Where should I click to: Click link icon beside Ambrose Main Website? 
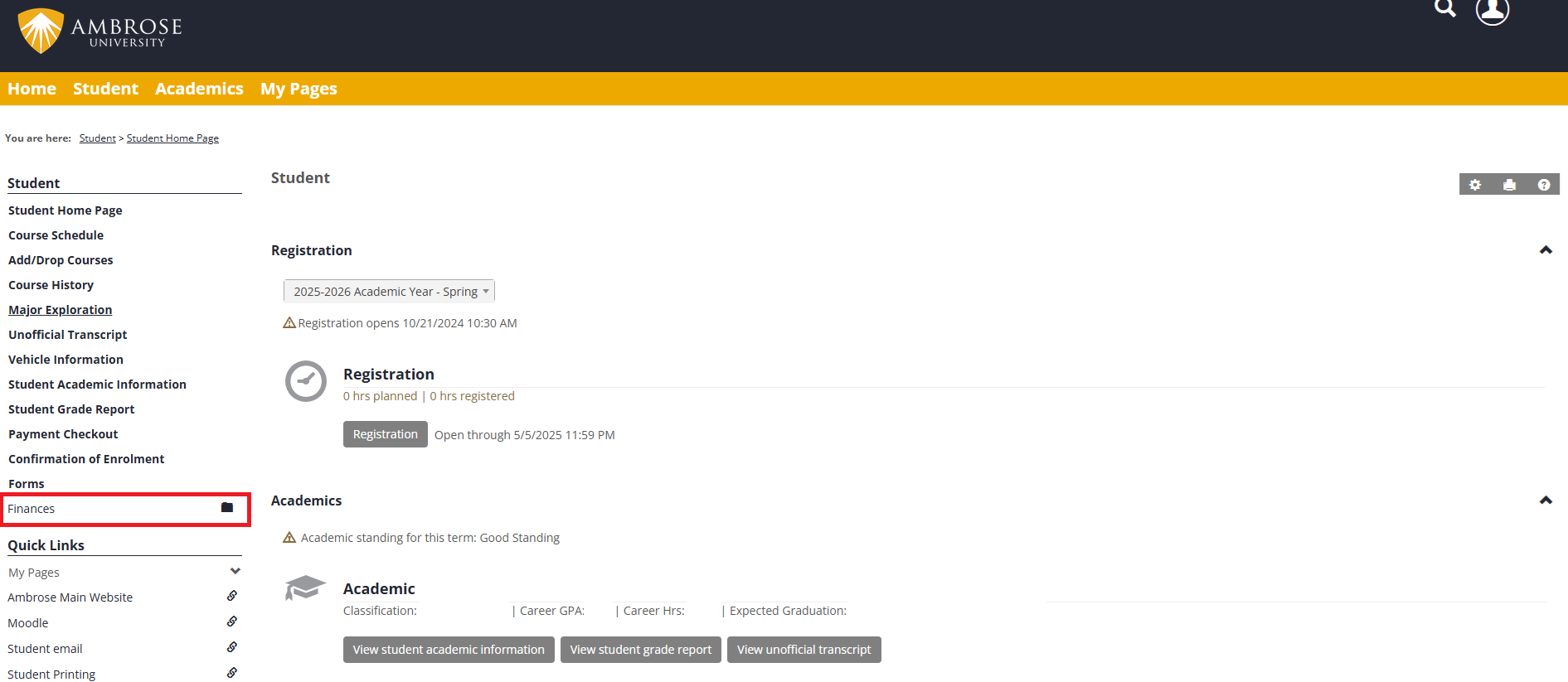click(x=232, y=596)
